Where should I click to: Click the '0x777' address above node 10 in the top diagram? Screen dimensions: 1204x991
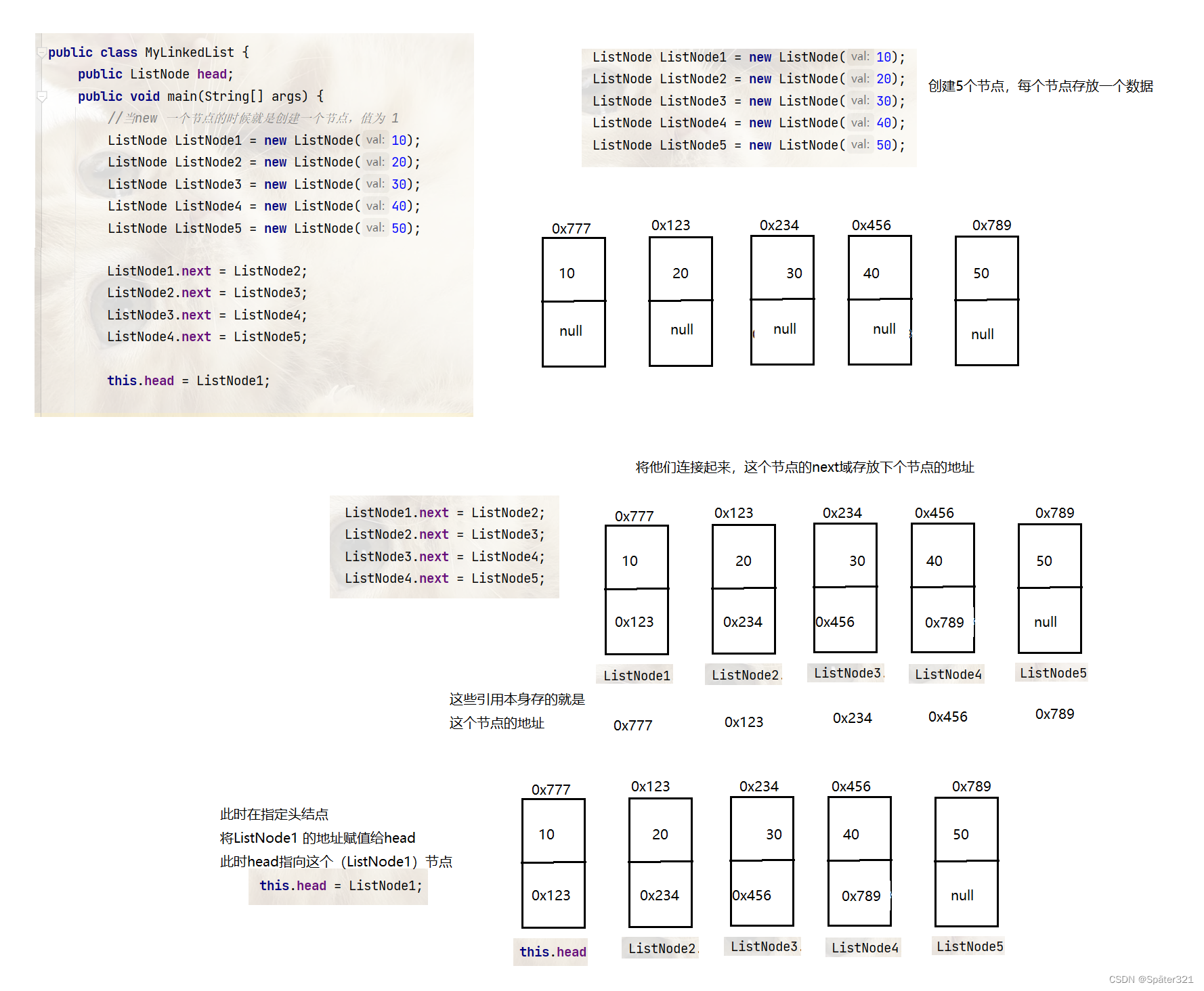coord(571,229)
